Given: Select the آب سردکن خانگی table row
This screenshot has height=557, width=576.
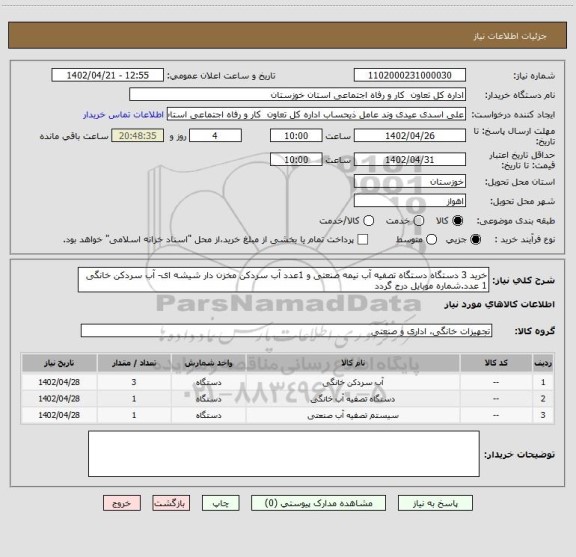Looking at the screenshot, I should [288, 382].
